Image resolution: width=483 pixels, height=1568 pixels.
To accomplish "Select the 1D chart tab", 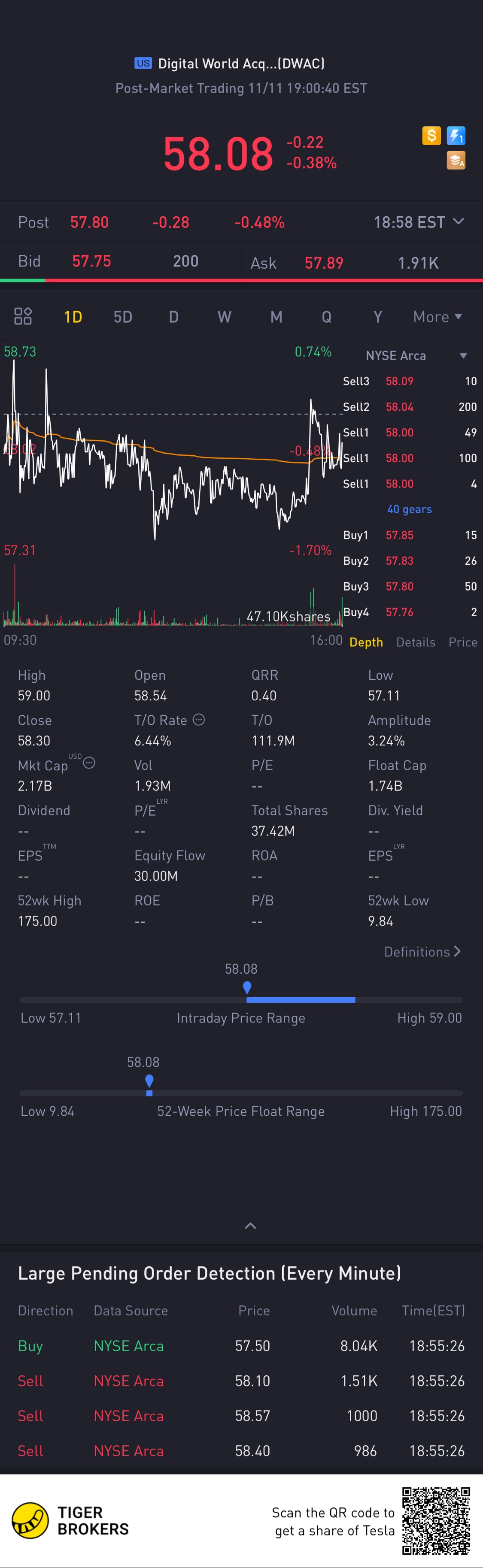I will pyautogui.click(x=73, y=317).
